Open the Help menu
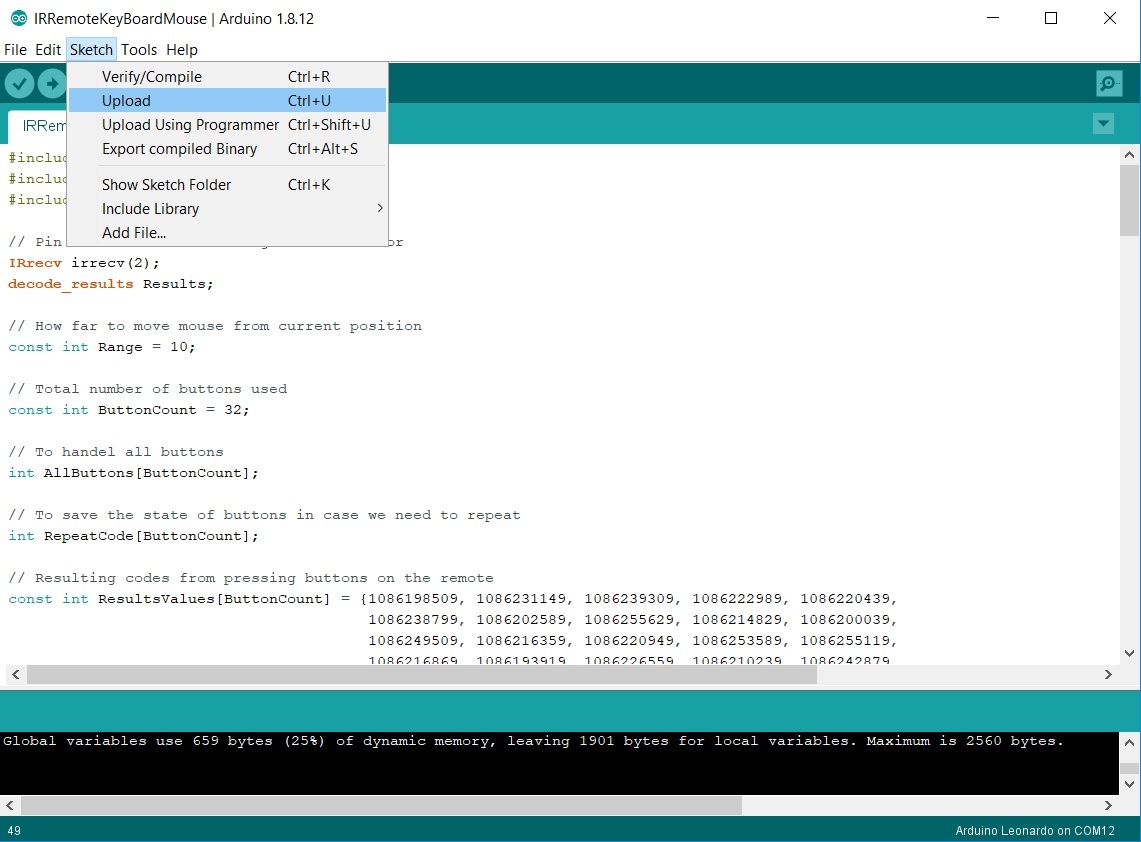 pyautogui.click(x=182, y=49)
